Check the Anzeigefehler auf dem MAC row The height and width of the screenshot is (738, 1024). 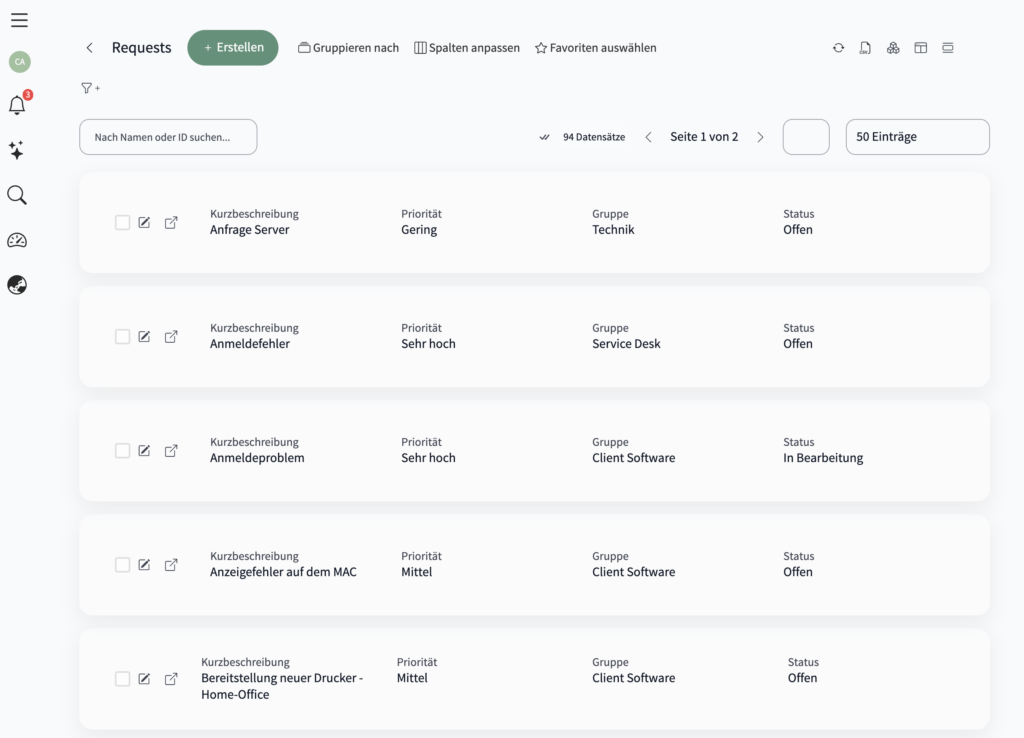(x=122, y=565)
